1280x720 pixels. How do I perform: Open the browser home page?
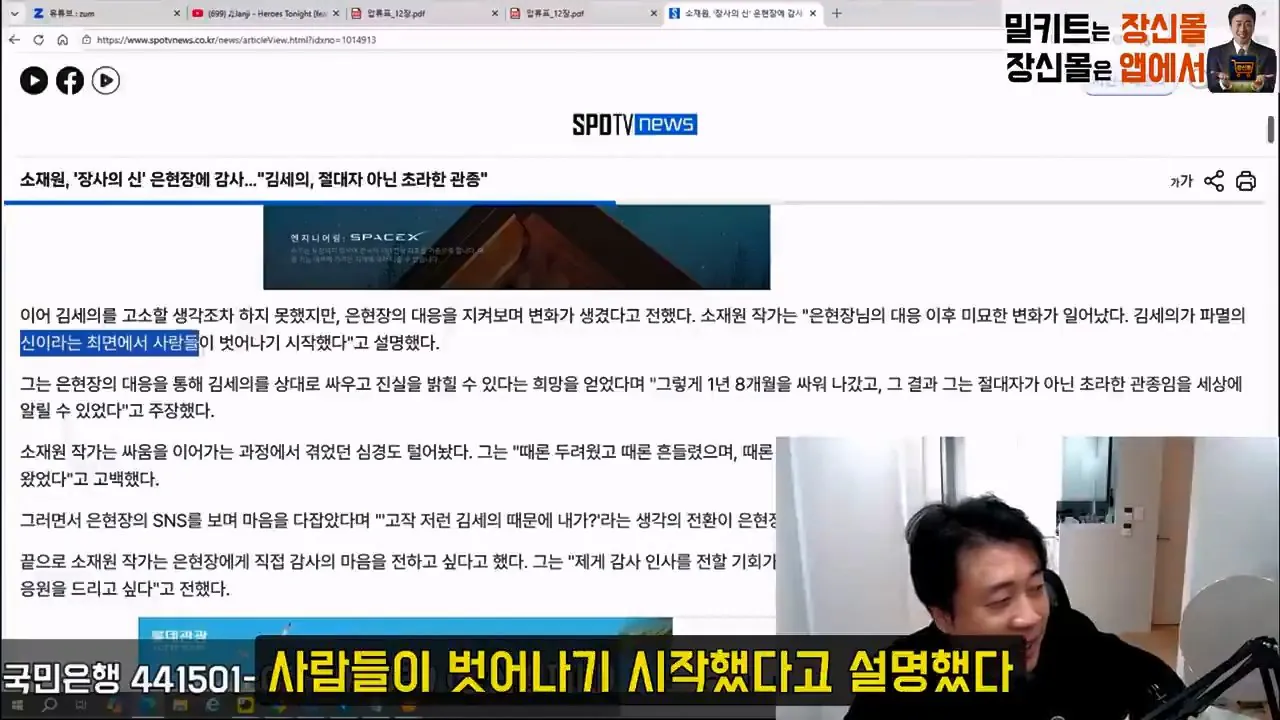pos(62,40)
